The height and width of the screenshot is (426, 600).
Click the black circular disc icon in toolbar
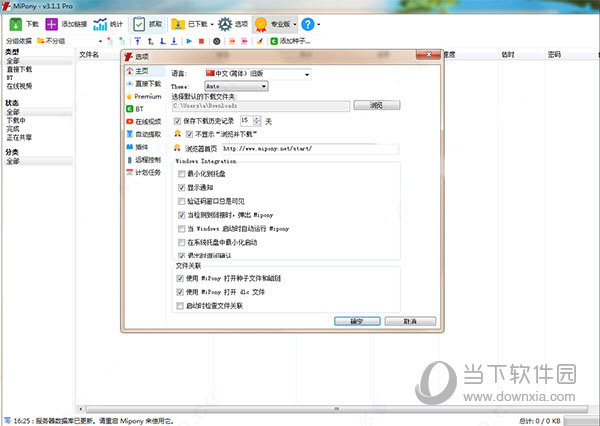coord(217,41)
